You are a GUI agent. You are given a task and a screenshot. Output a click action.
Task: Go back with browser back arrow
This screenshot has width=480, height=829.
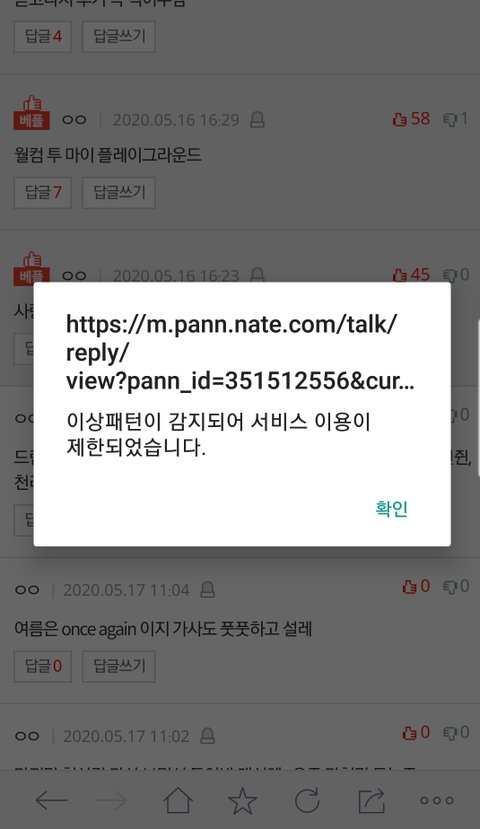click(51, 800)
